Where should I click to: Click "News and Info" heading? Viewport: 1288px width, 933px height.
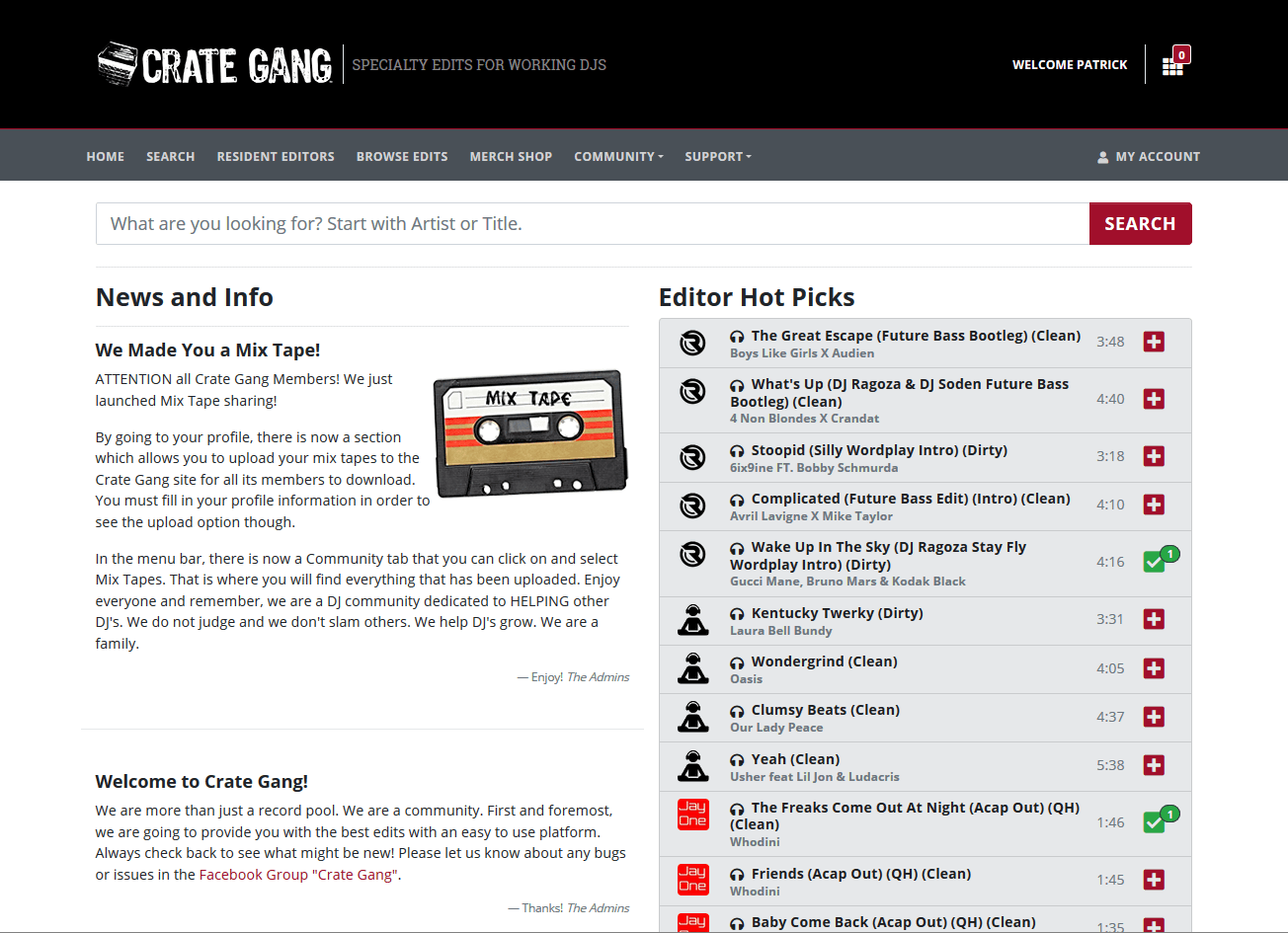click(185, 297)
